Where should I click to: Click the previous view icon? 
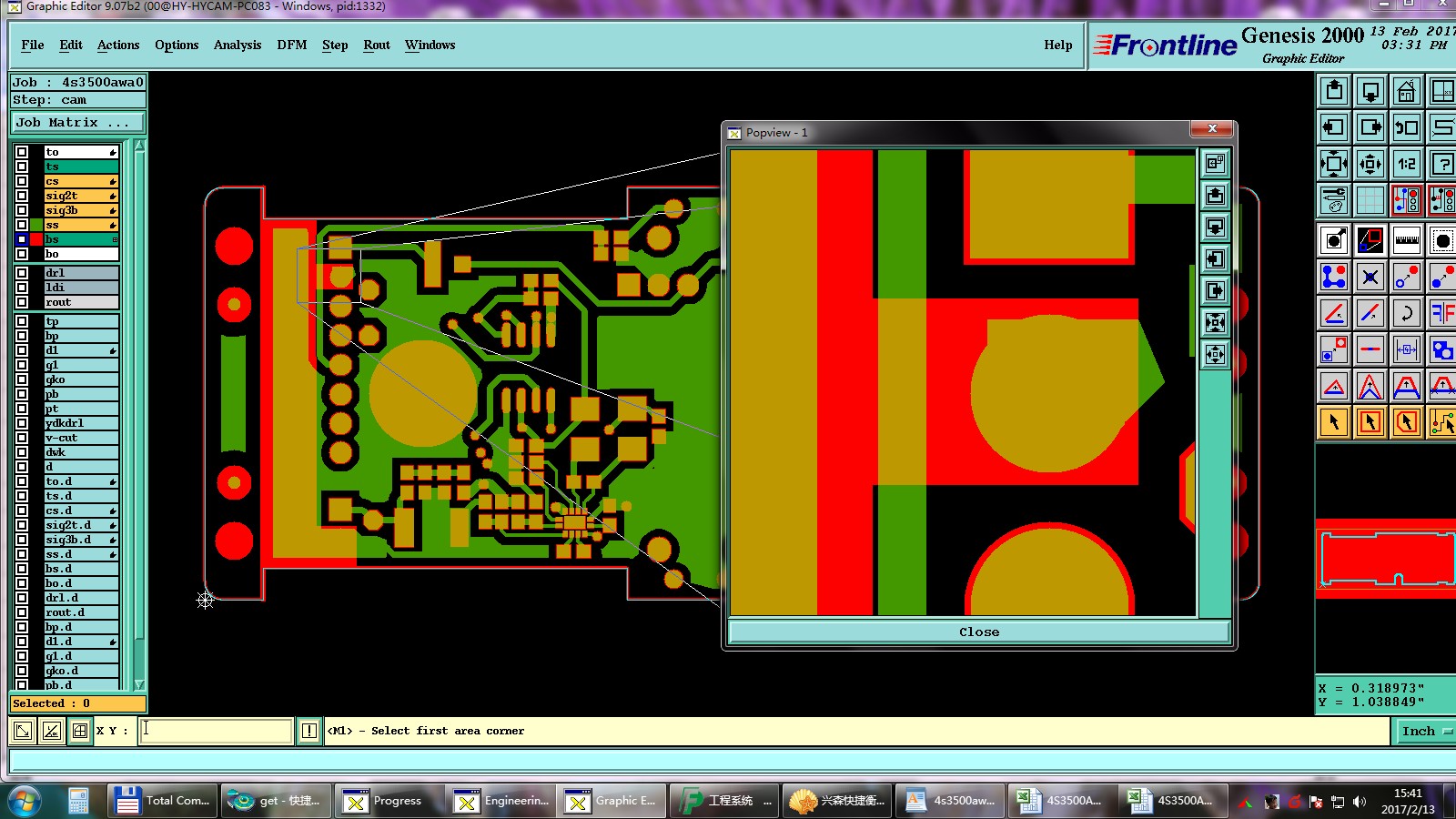[1407, 127]
